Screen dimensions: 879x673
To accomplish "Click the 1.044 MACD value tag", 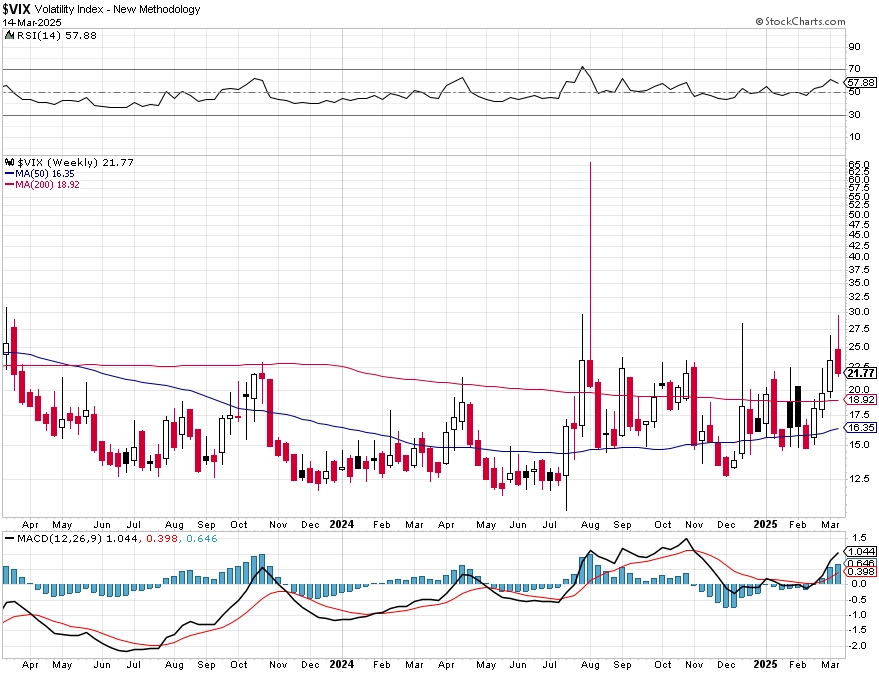I will point(861,551).
